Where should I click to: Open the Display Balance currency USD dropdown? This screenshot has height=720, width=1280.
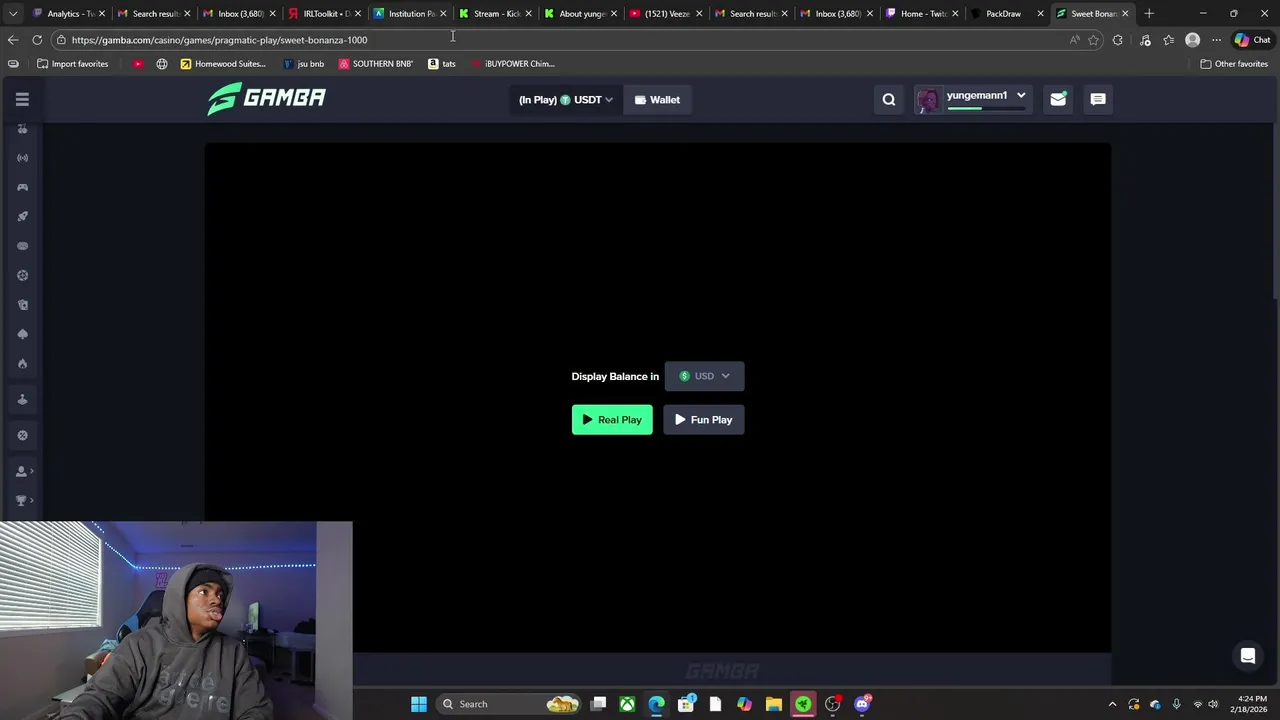click(704, 376)
